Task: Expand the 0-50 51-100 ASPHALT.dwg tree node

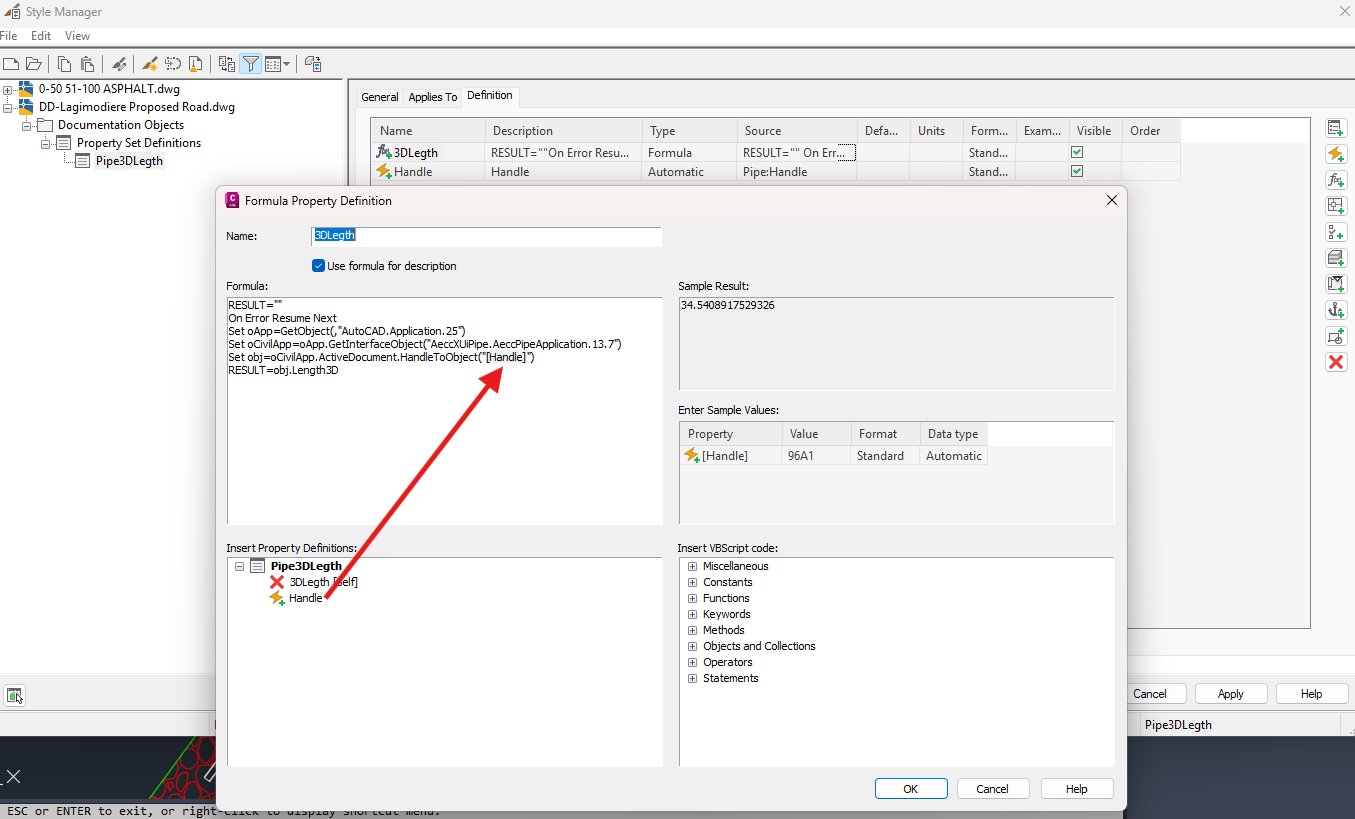Action: coord(7,89)
